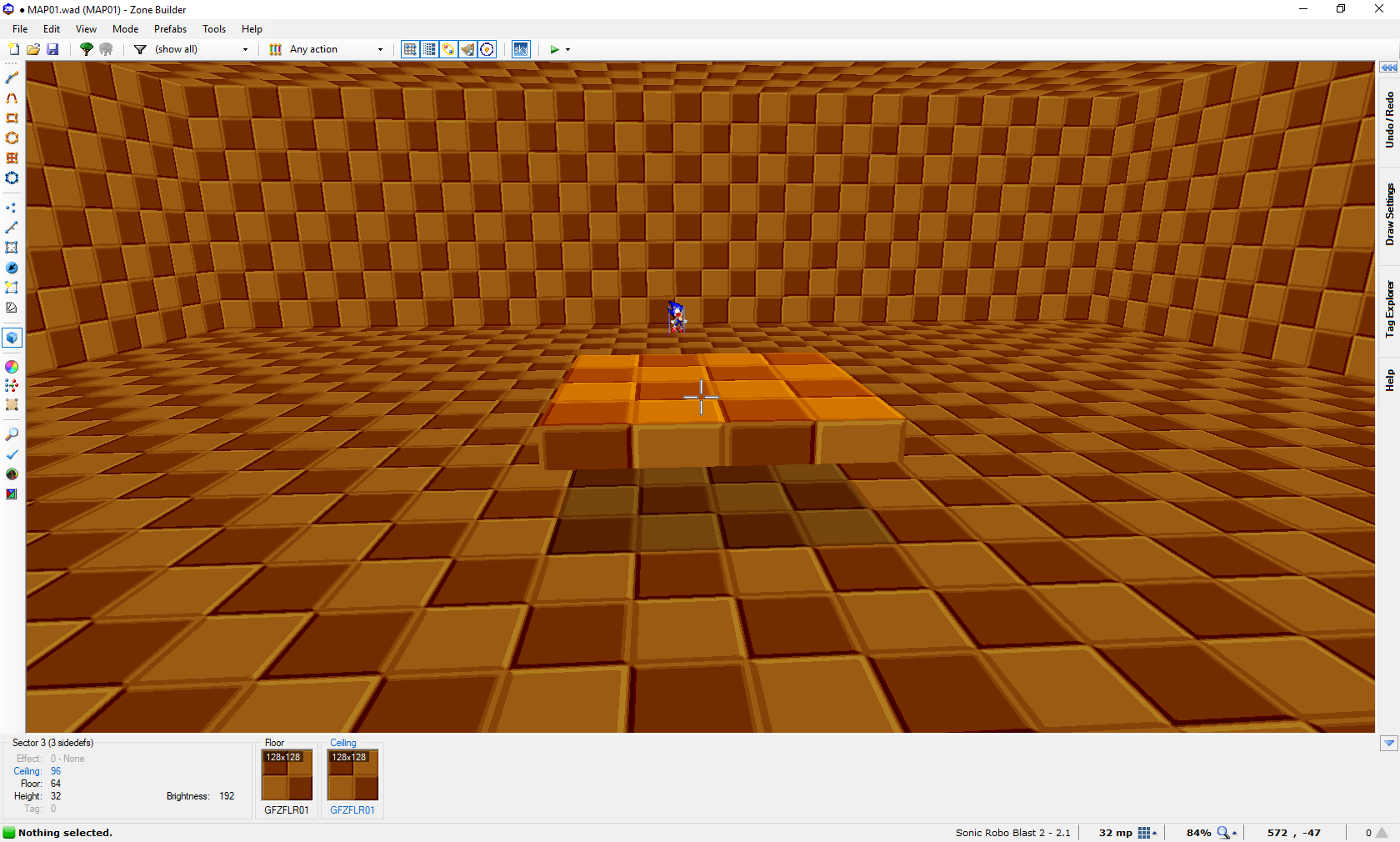Open a map with the folder icon
This screenshot has height=842, width=1400.
click(33, 49)
